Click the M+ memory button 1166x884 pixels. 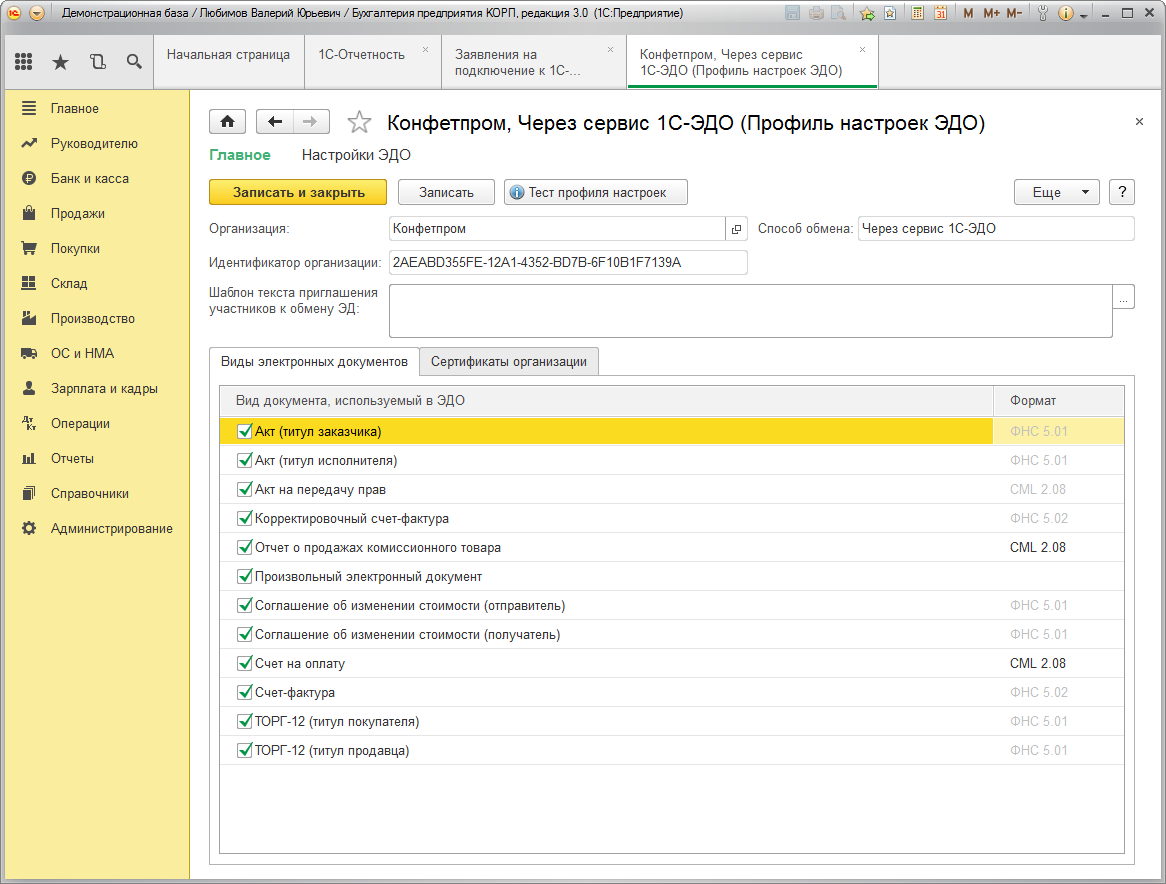tap(991, 13)
